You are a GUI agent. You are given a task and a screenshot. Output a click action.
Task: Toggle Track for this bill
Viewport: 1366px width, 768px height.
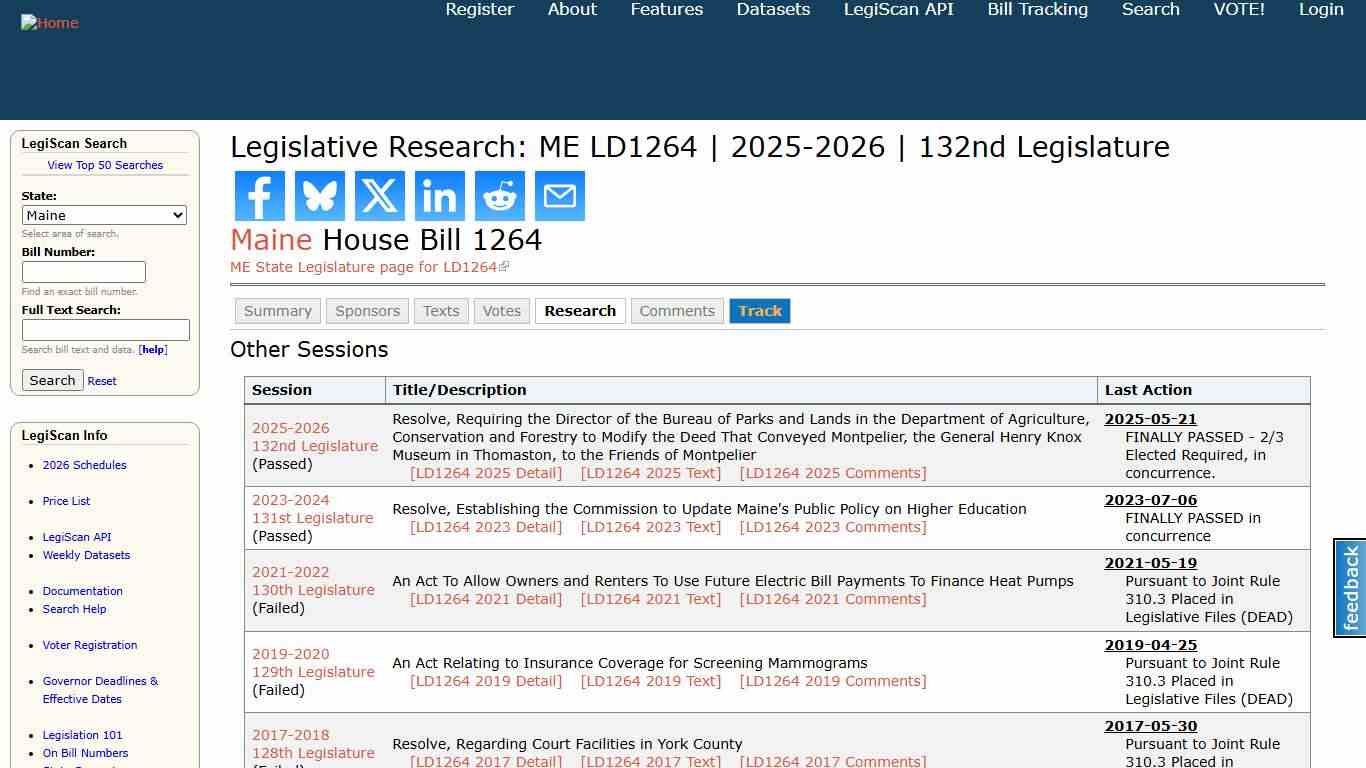point(760,311)
